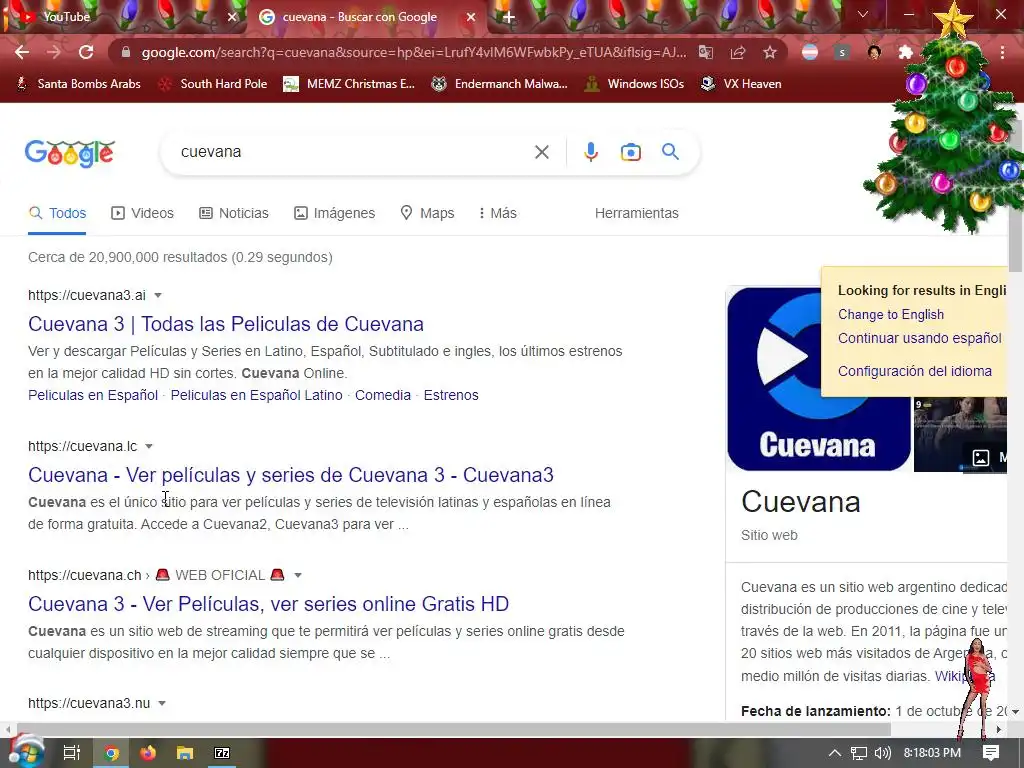Open the share page icon in address bar
Viewport: 1024px width, 768px height.
click(x=738, y=52)
